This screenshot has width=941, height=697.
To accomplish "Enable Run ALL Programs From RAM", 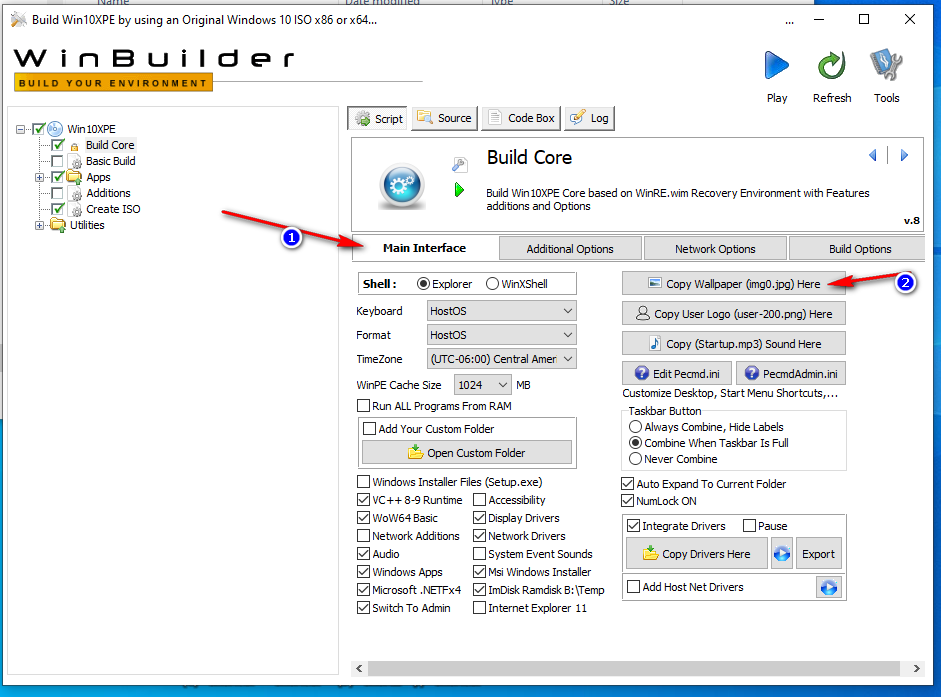I will (363, 406).
